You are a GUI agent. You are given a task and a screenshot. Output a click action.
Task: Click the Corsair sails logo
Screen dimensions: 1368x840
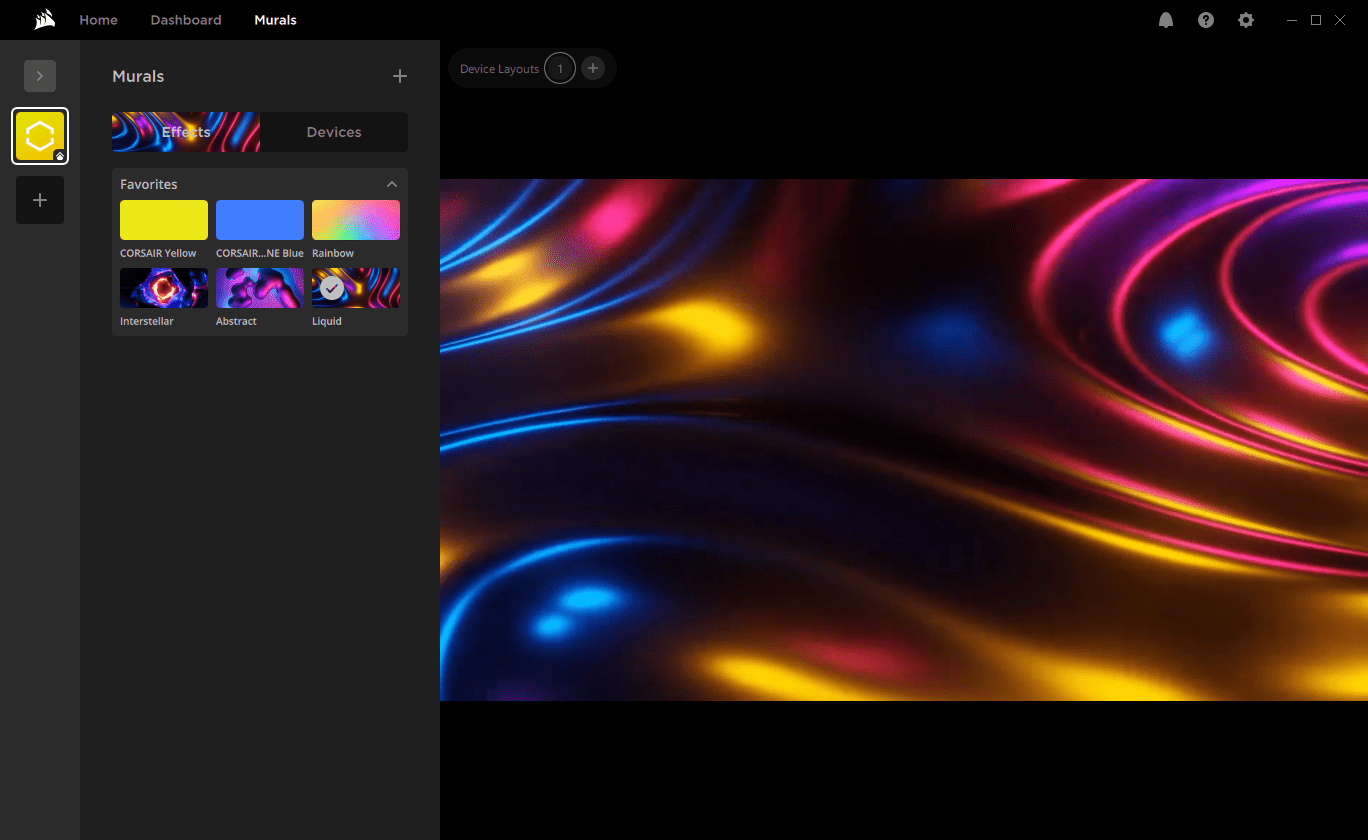44,20
